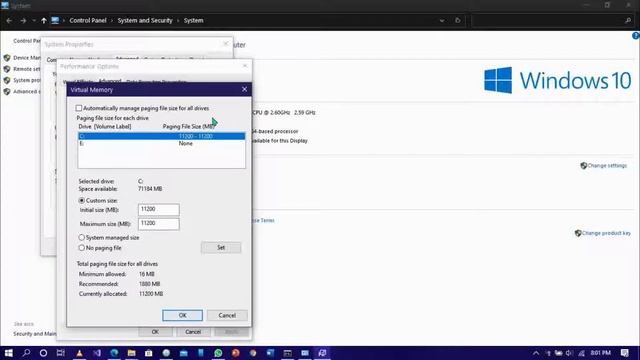Click the Set button

point(221,247)
